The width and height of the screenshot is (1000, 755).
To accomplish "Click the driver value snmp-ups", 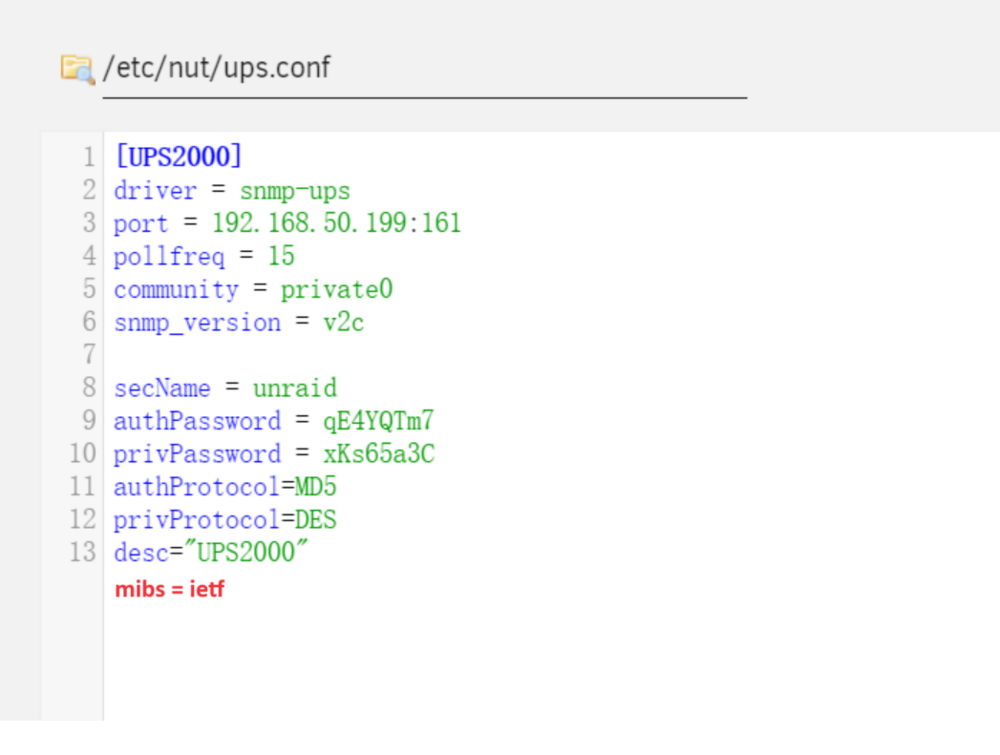I will (295, 191).
